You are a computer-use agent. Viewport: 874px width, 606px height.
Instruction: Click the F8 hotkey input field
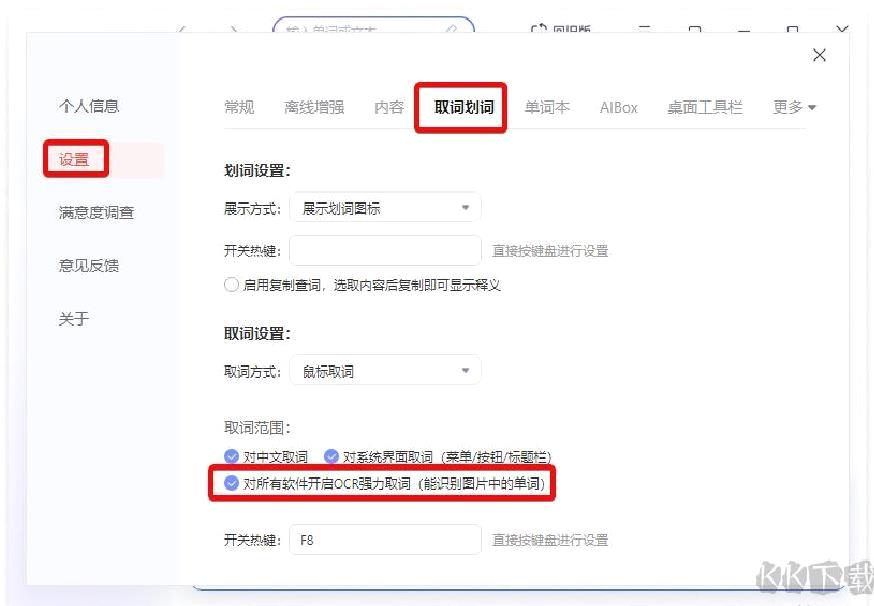[x=385, y=539]
